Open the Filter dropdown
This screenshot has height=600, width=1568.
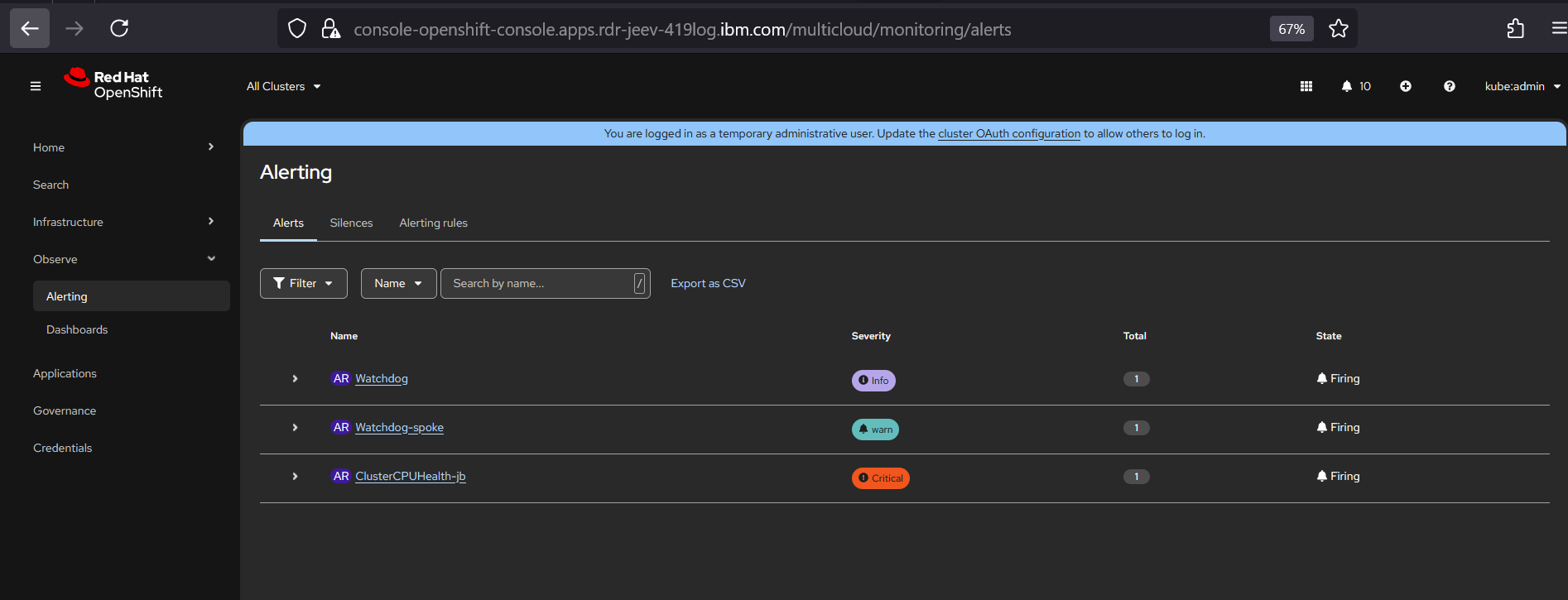pyautogui.click(x=303, y=283)
